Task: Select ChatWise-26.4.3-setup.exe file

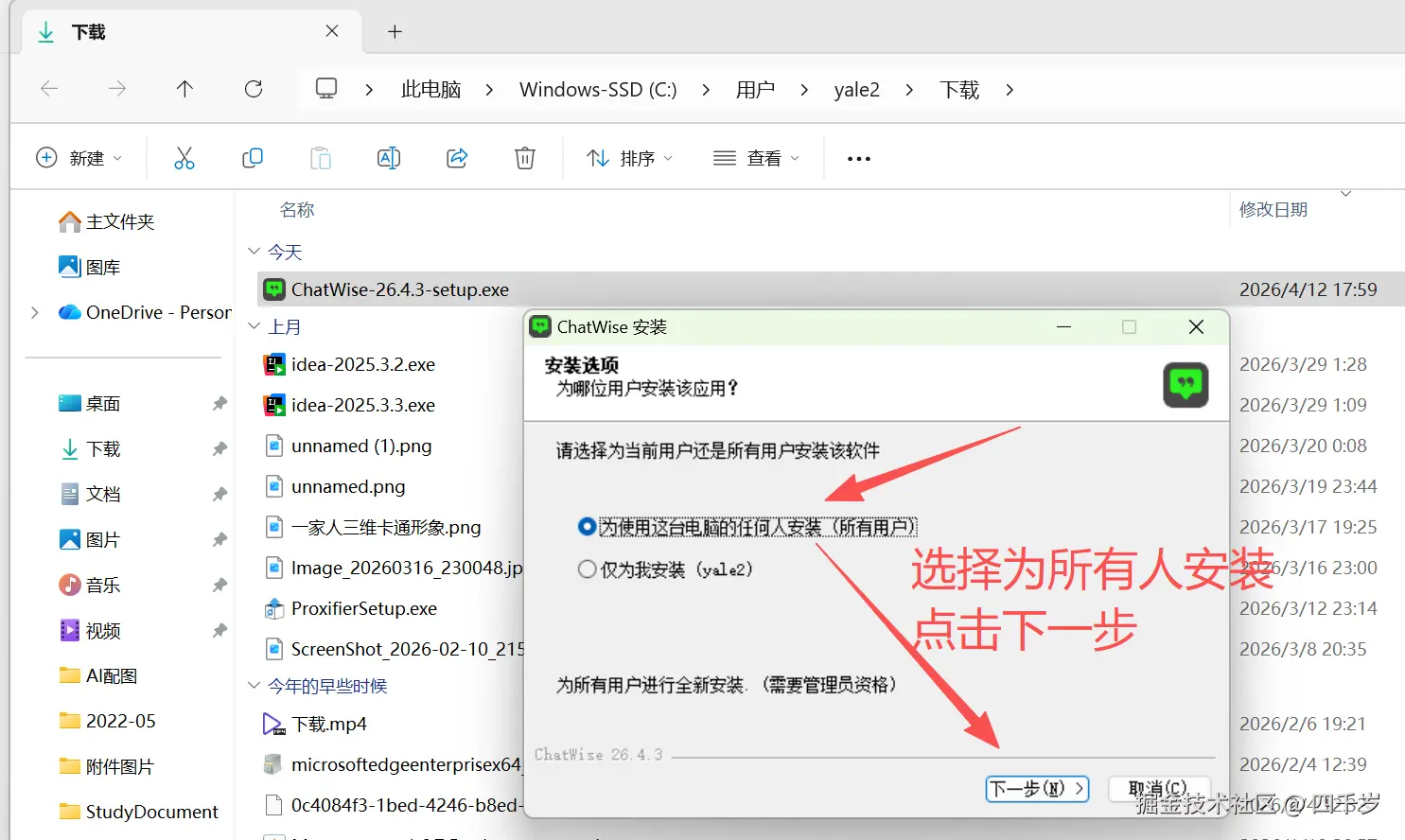Action: [831, 289]
